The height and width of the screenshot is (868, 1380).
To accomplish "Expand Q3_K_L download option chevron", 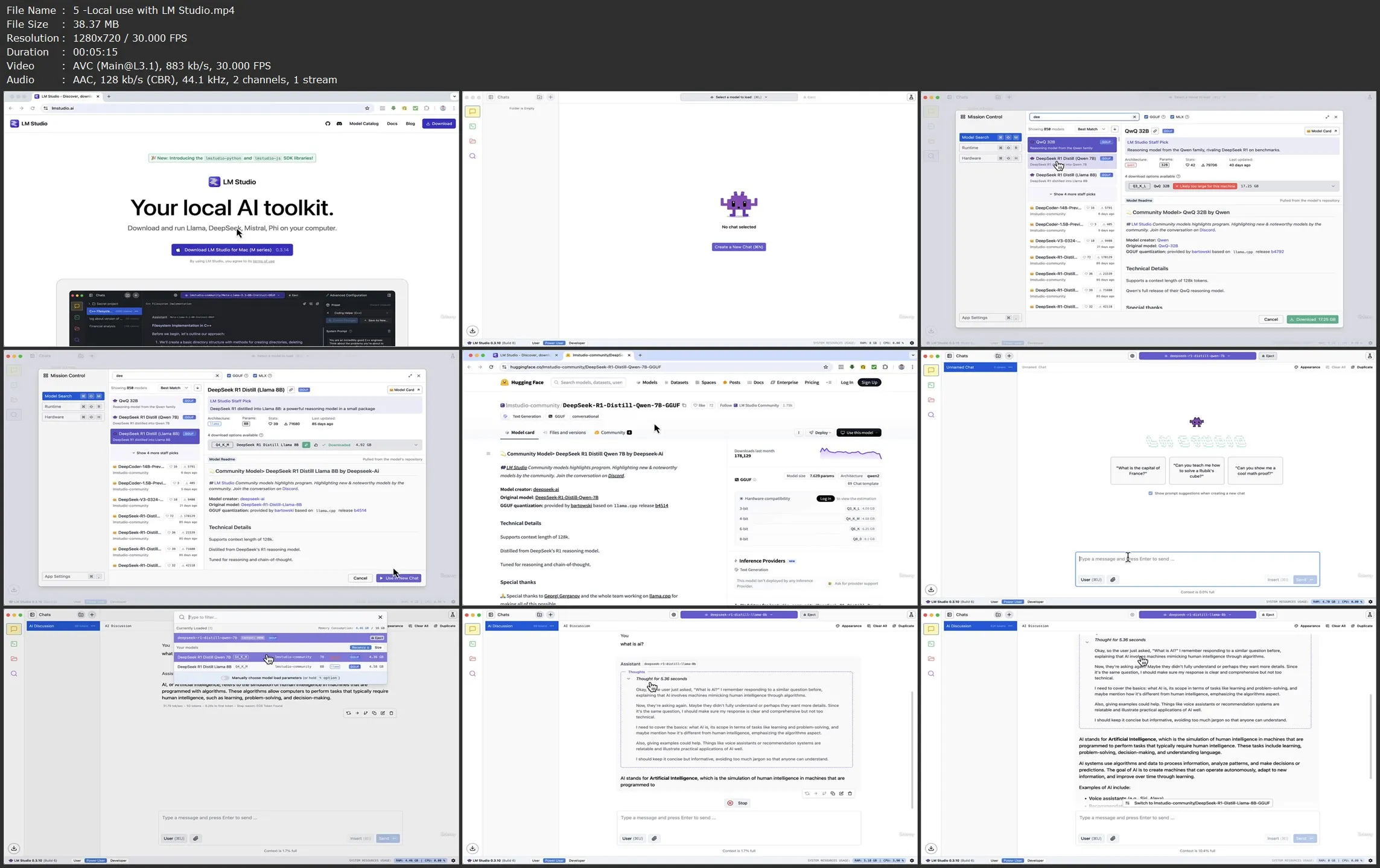I will pos(1333,186).
